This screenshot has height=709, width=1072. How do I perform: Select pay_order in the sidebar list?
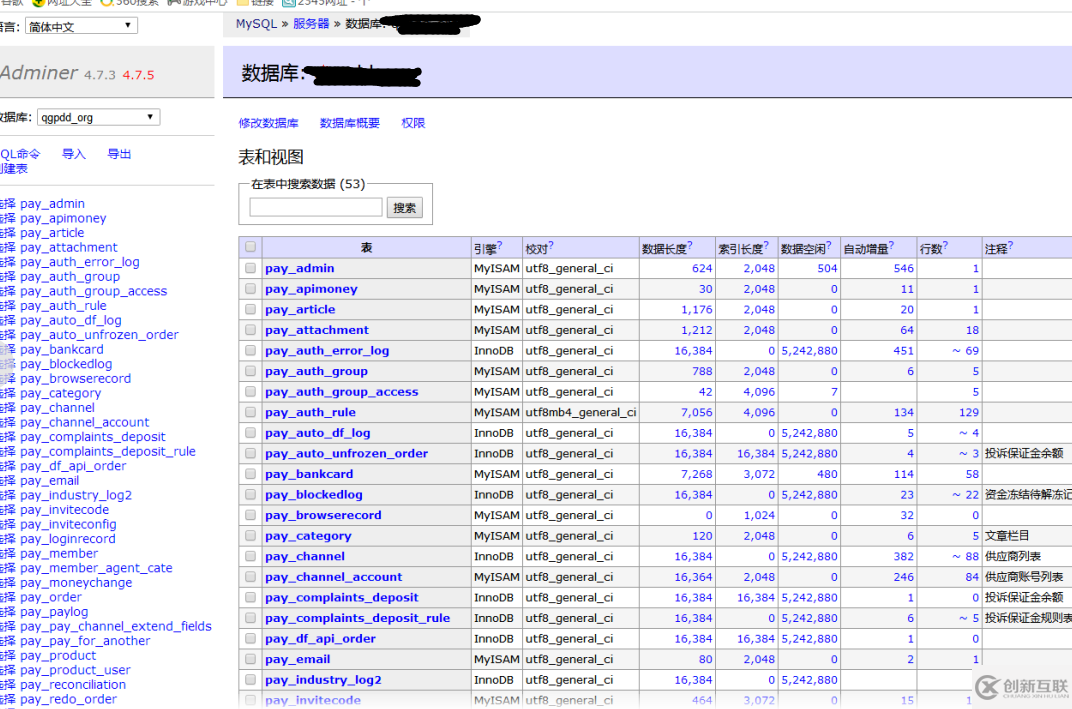(51, 597)
